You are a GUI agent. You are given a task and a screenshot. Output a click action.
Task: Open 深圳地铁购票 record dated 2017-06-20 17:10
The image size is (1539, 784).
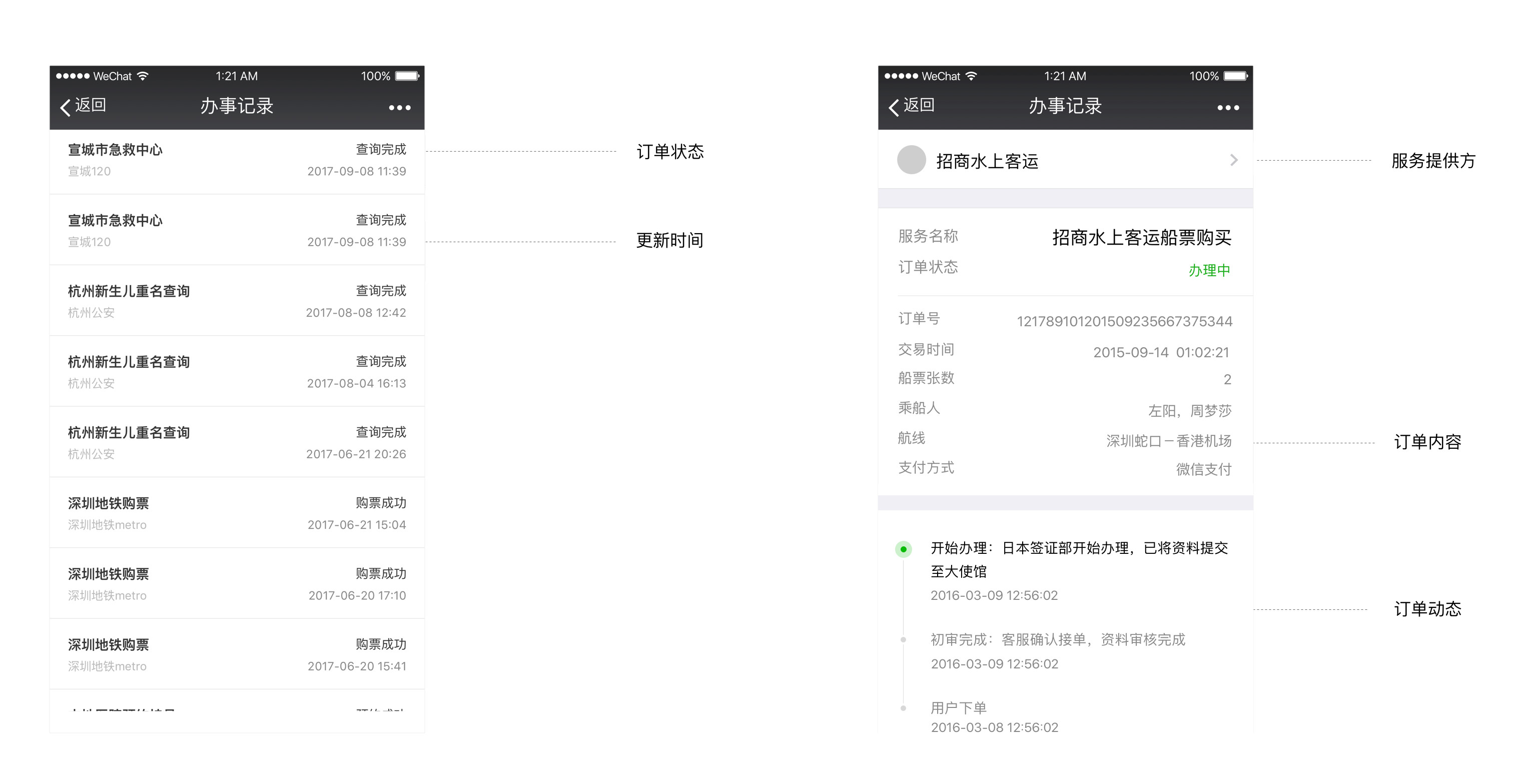coord(237,584)
